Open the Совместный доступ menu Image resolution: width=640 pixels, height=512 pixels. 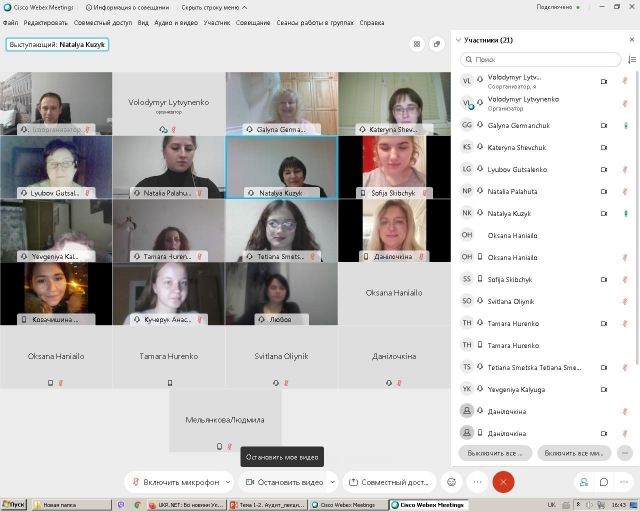coord(103,23)
